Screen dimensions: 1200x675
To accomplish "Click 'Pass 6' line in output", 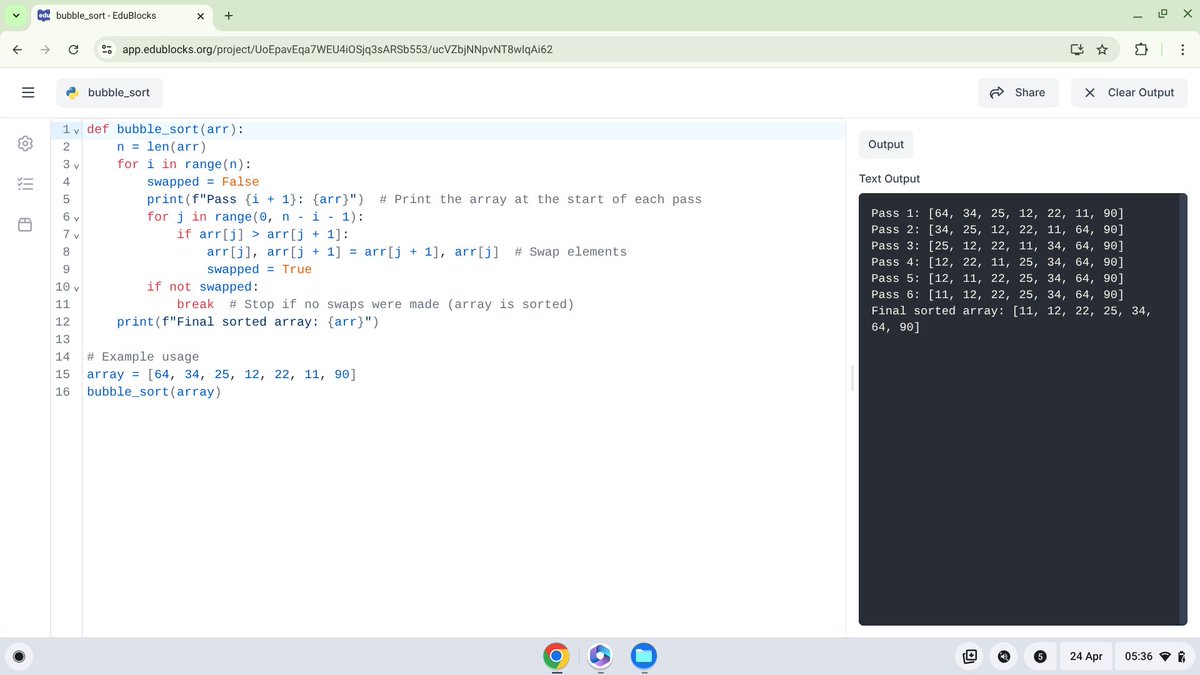I will pos(998,294).
